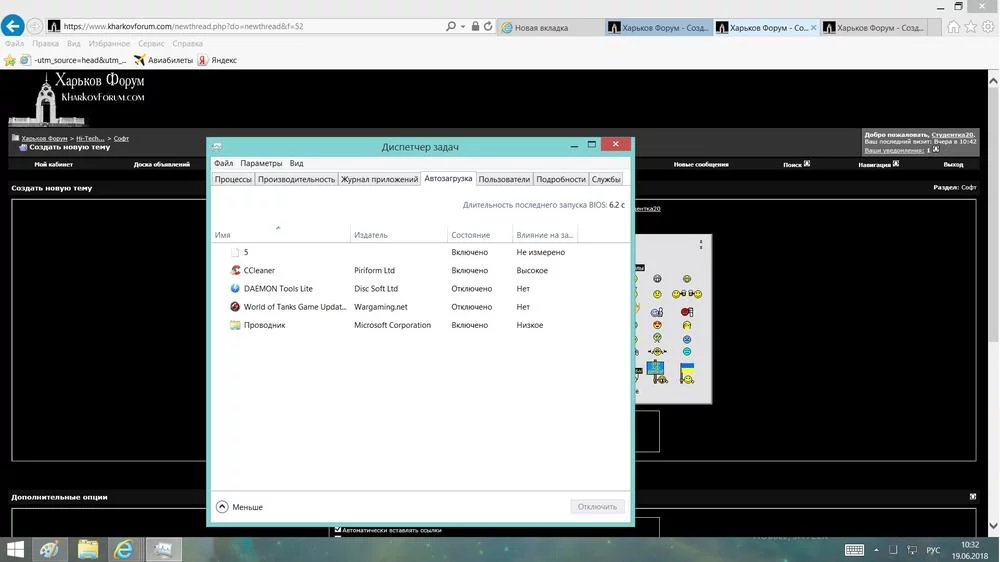1000x562 pixels.
Task: Select the World of Tanks updater icon
Action: click(x=235, y=307)
